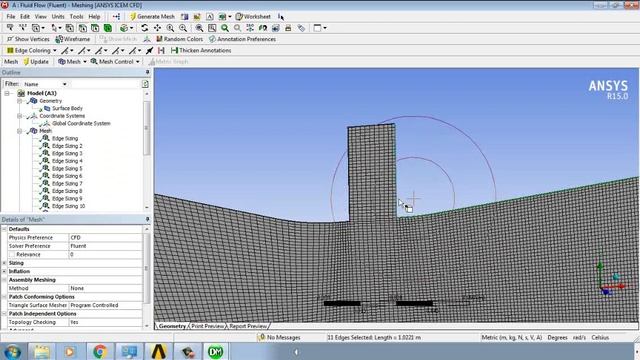Viewport: 640px width, 360px height.
Task: Open the View menu
Action: tap(40, 16)
